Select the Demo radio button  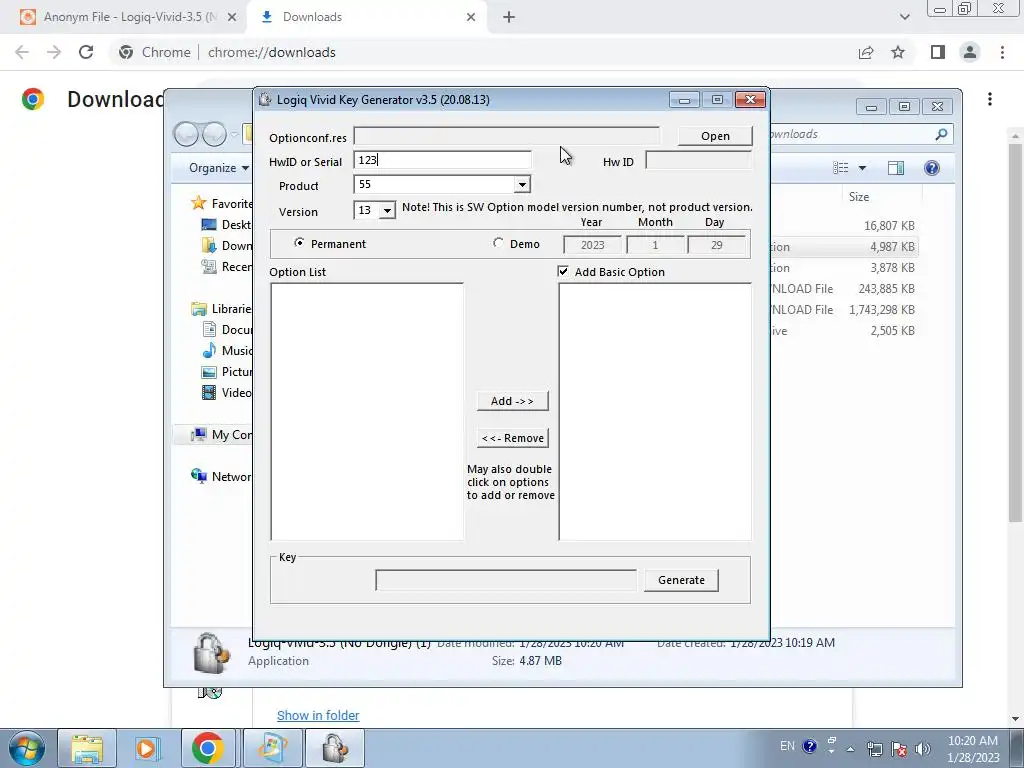coord(498,243)
